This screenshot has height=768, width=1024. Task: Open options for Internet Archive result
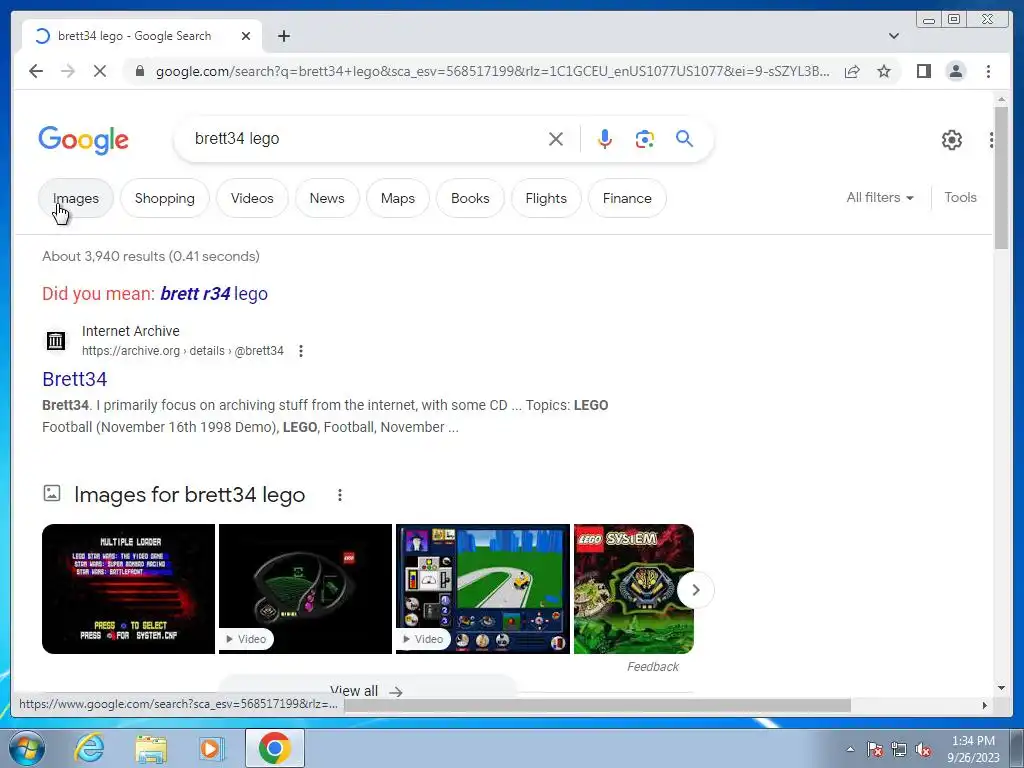(300, 351)
